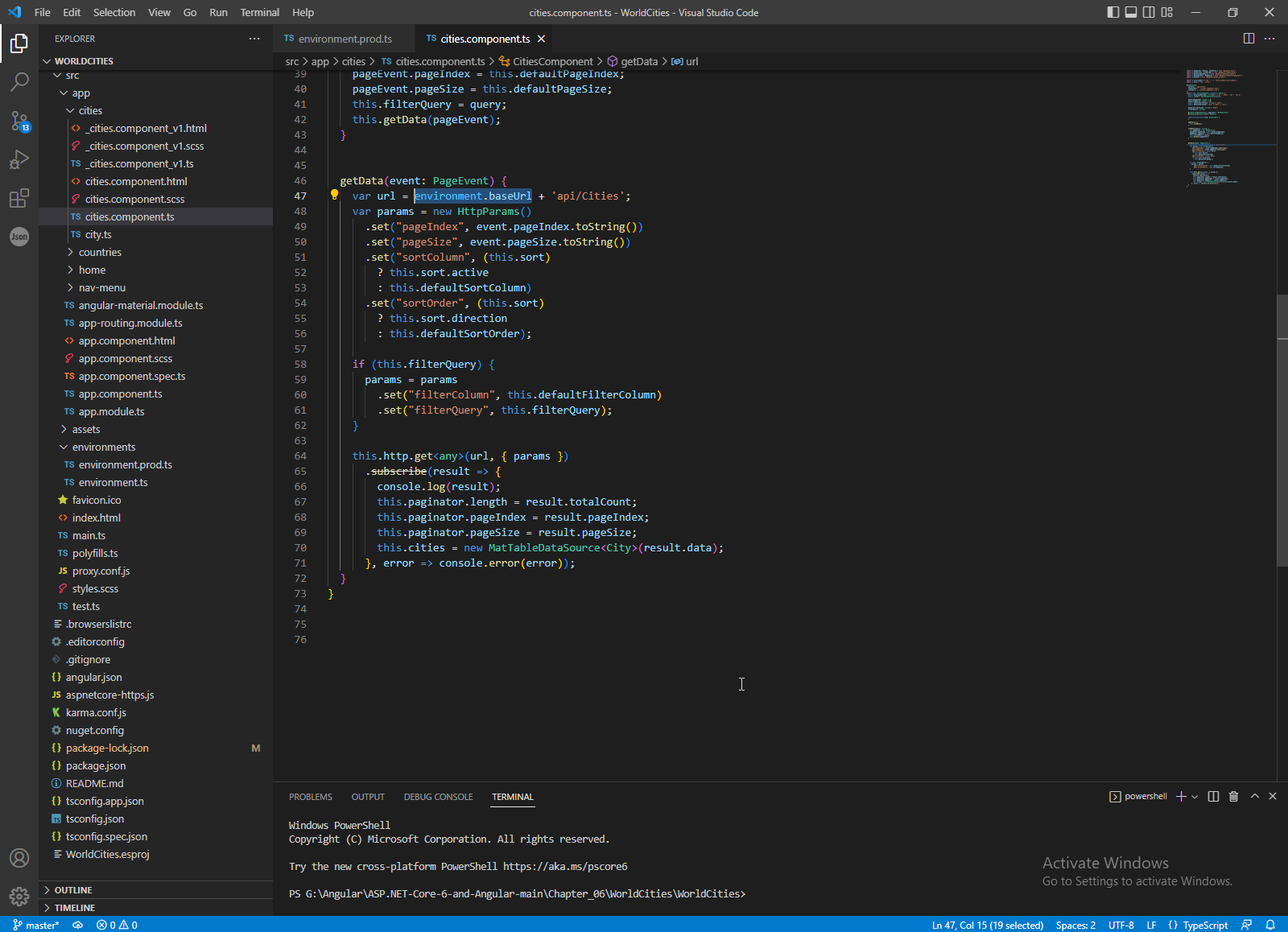Open the Terminal menu
The height and width of the screenshot is (932, 1288).
259,12
